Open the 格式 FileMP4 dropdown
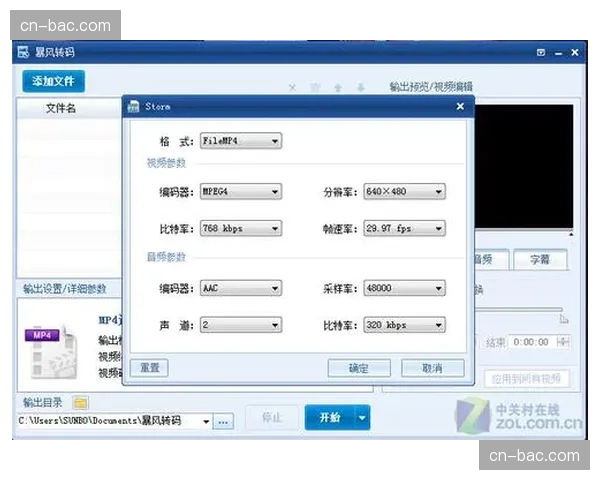600x480 pixels. click(241, 141)
